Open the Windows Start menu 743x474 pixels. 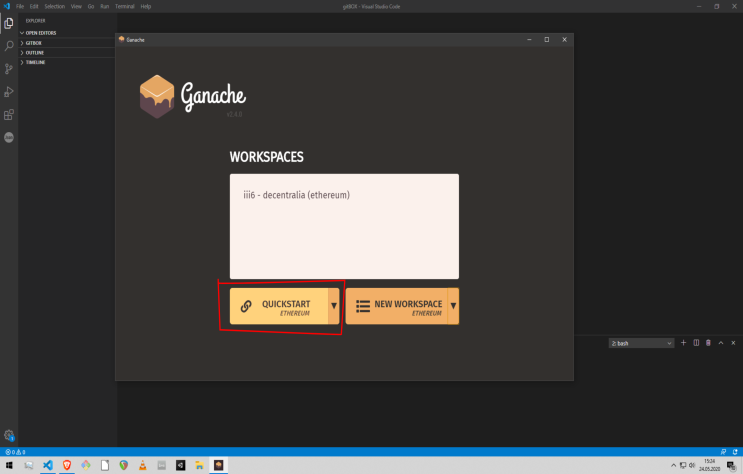[9, 465]
